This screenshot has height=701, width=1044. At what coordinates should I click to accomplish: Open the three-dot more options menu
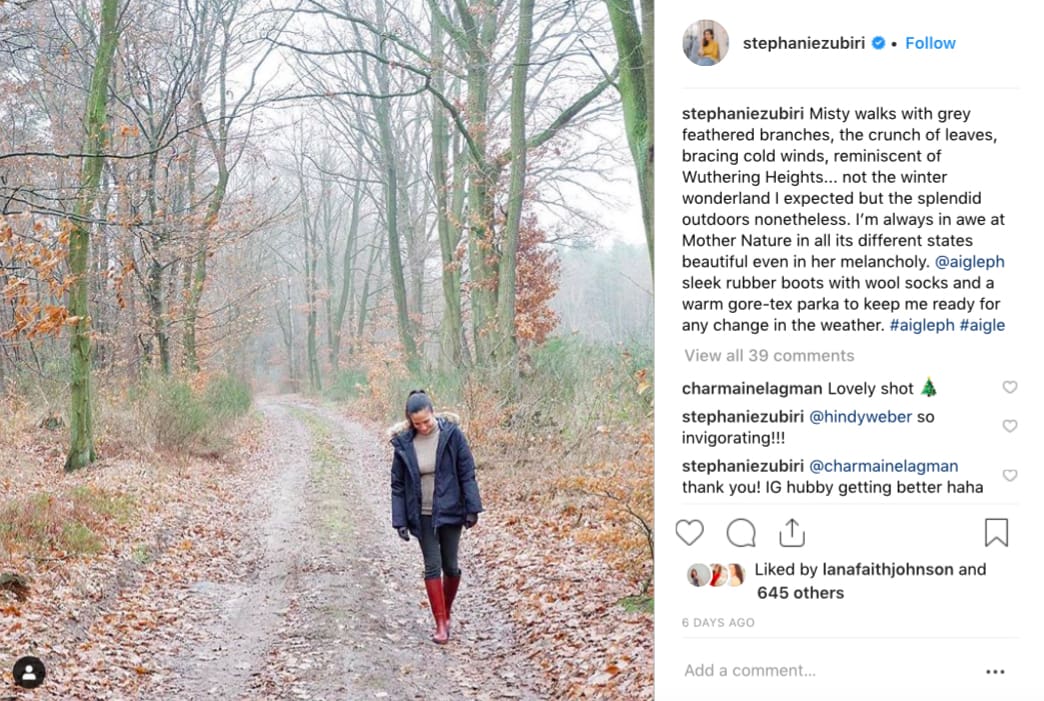[x=995, y=672]
